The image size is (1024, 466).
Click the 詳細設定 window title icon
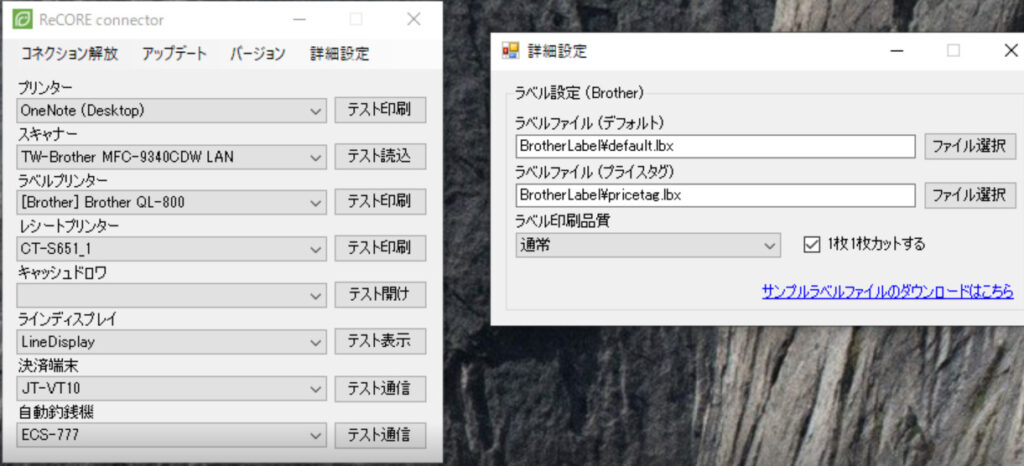[x=510, y=50]
